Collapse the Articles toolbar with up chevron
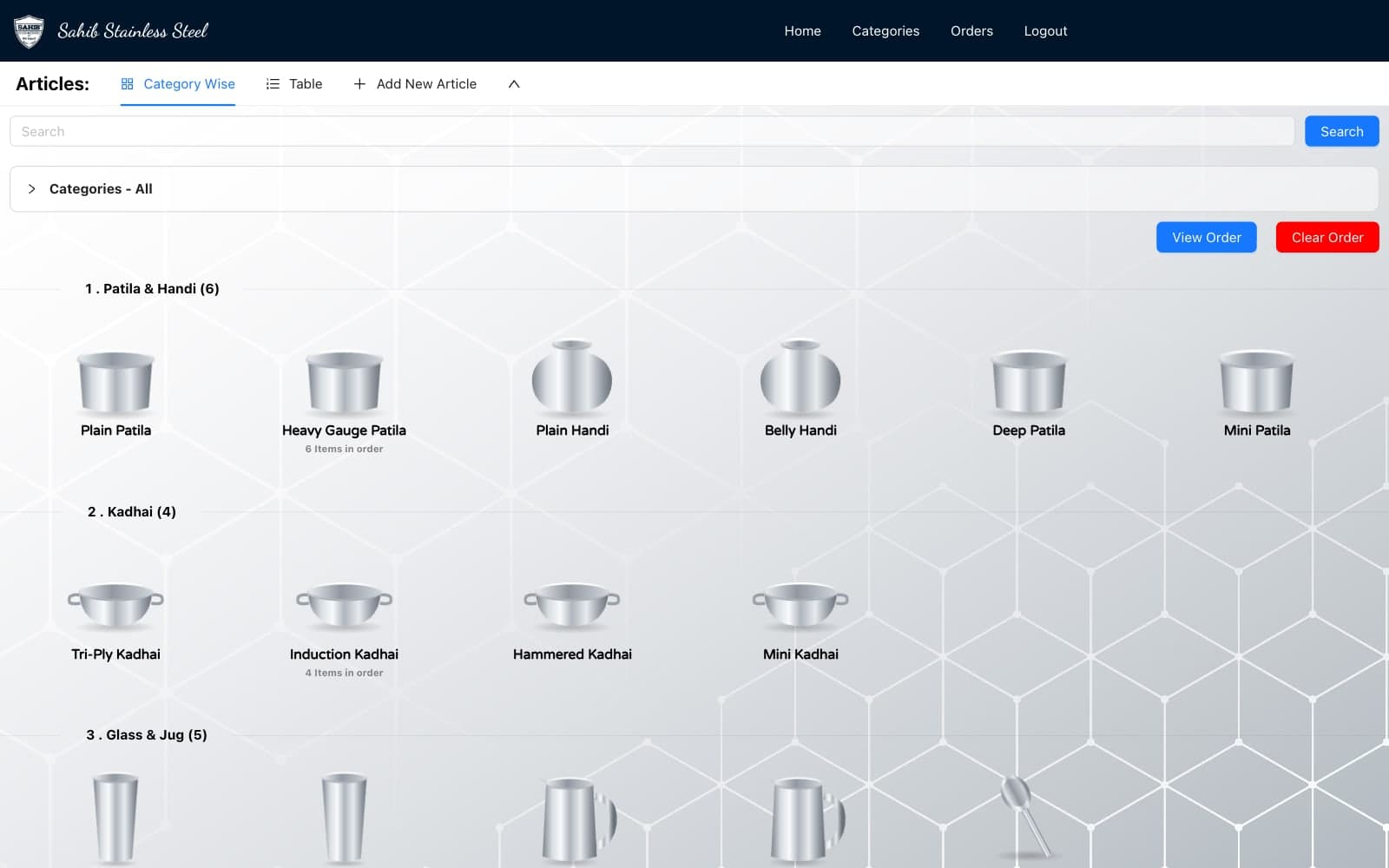Image resolution: width=1389 pixels, height=868 pixels. coord(514,84)
